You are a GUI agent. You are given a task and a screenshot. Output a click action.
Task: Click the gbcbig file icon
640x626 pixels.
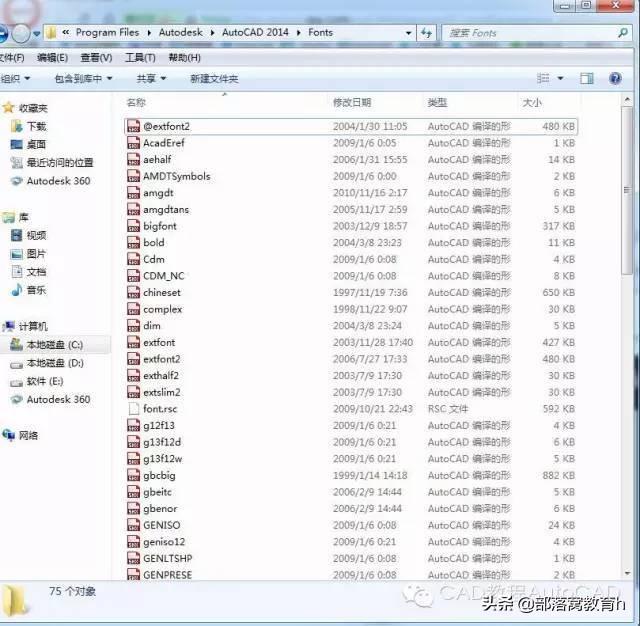coord(133,475)
